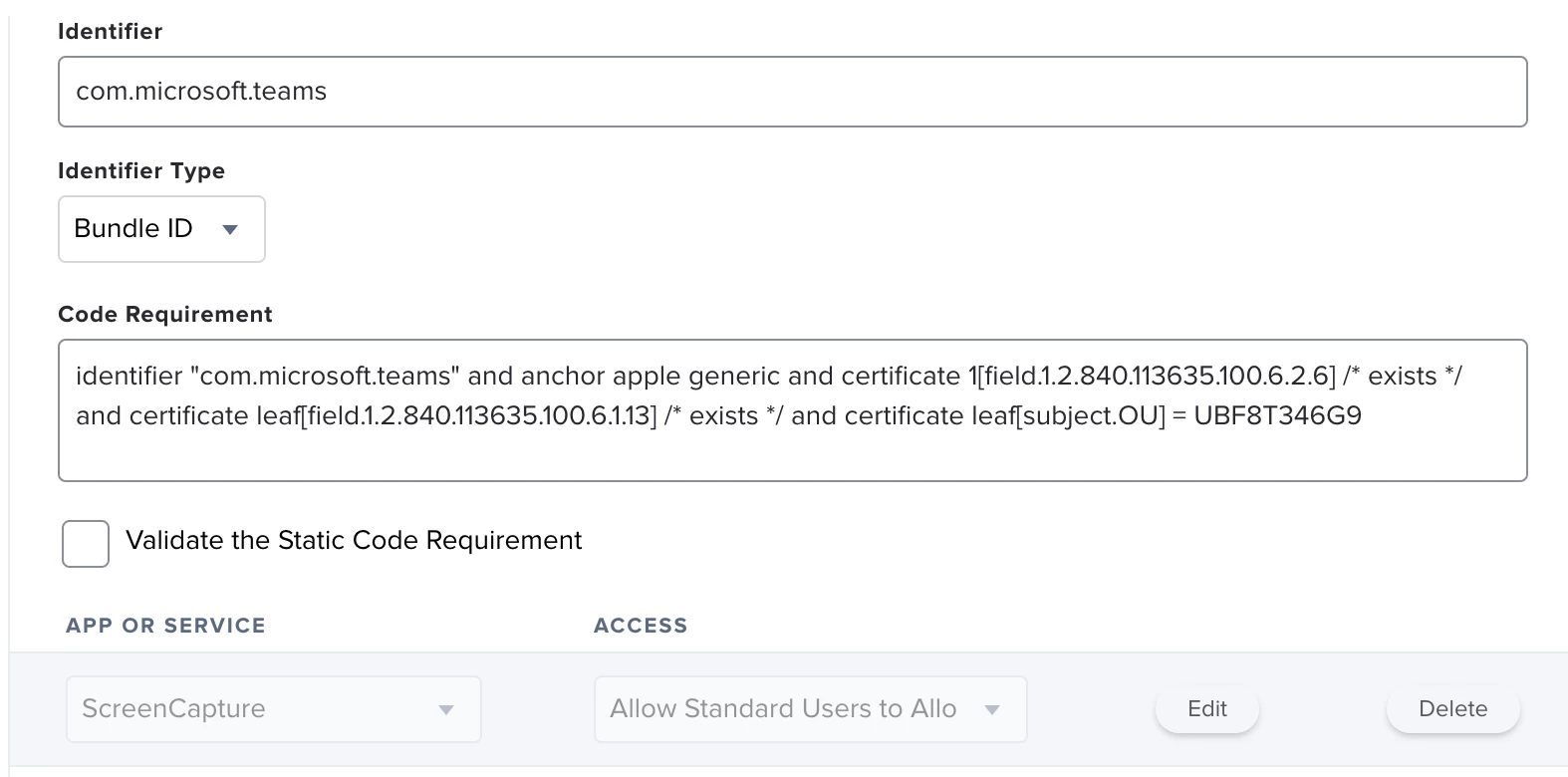1568x777 pixels.
Task: Delete the ScreenCapture row
Action: (1452, 709)
